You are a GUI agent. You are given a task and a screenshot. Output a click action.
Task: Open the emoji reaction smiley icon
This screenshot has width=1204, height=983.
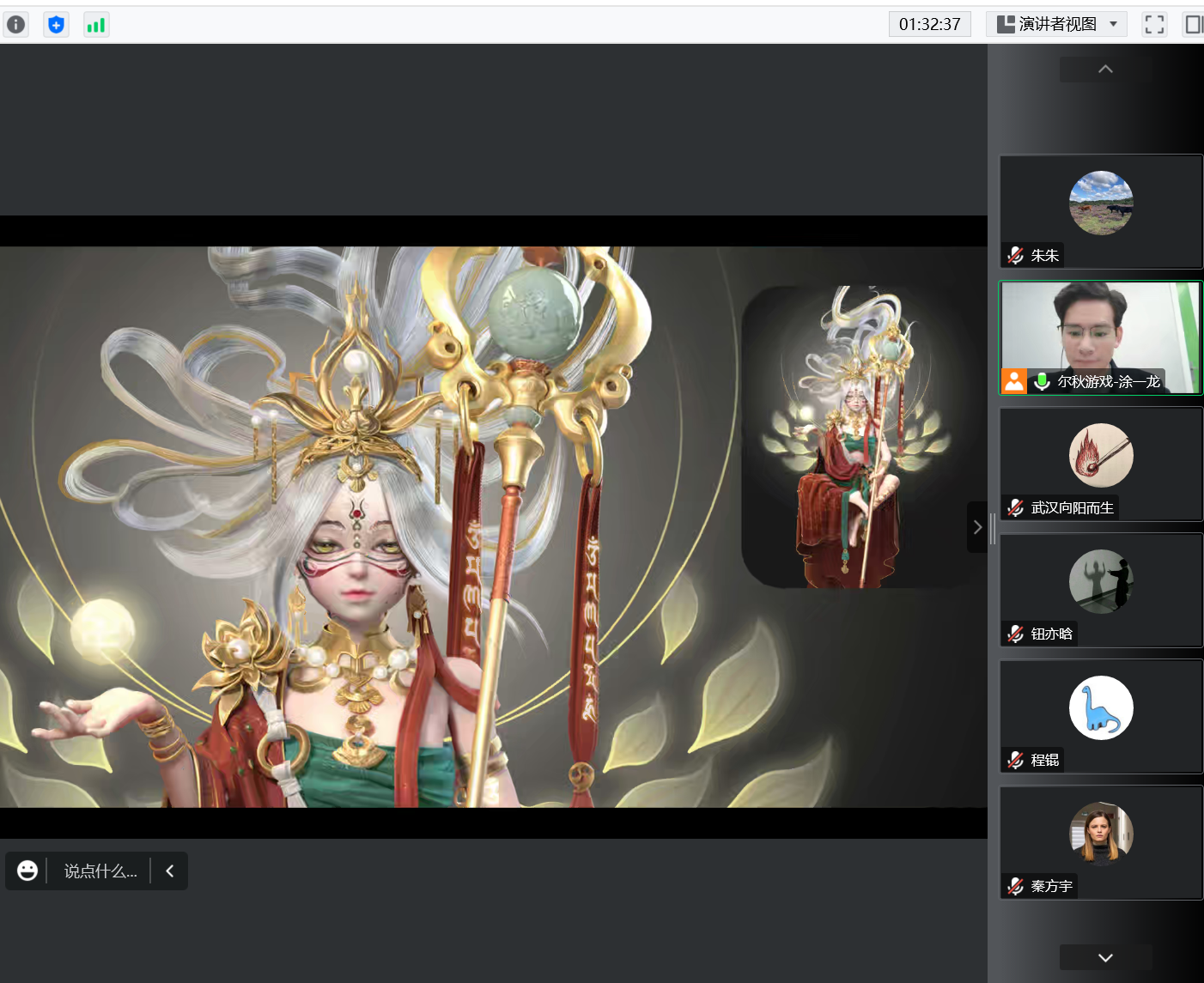pos(27,871)
